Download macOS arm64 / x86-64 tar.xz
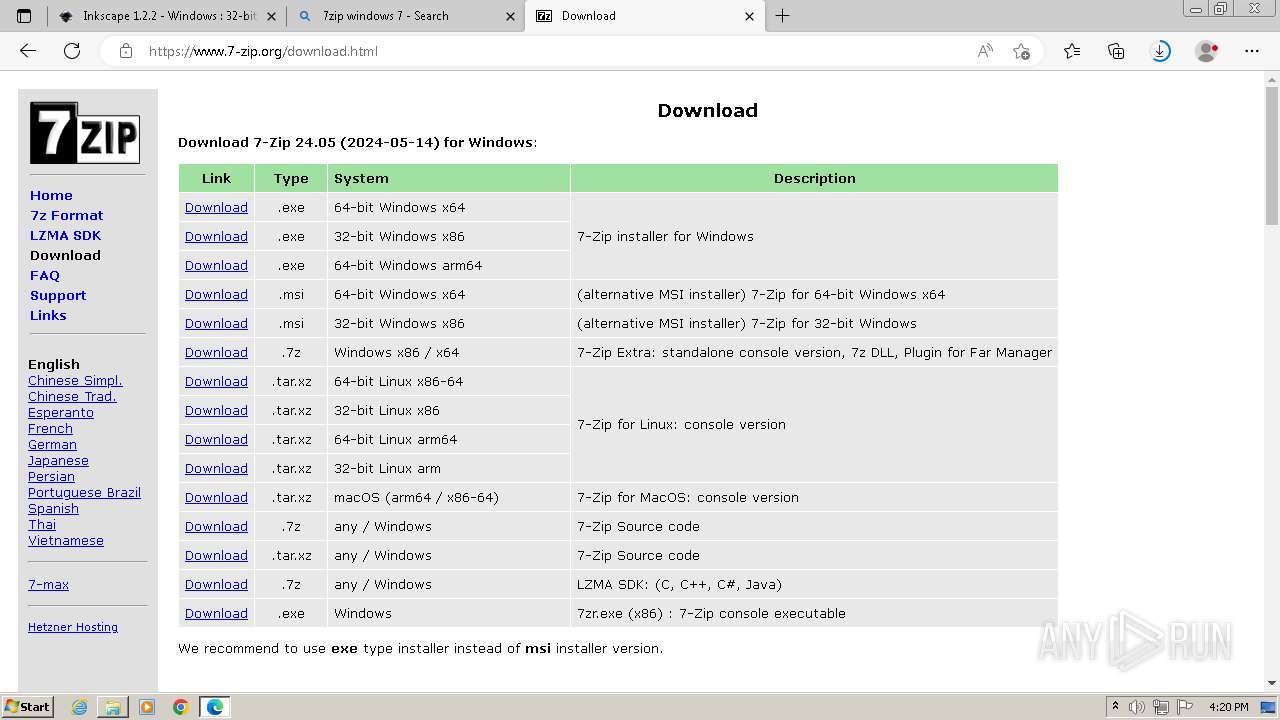The image size is (1280, 720). click(216, 497)
